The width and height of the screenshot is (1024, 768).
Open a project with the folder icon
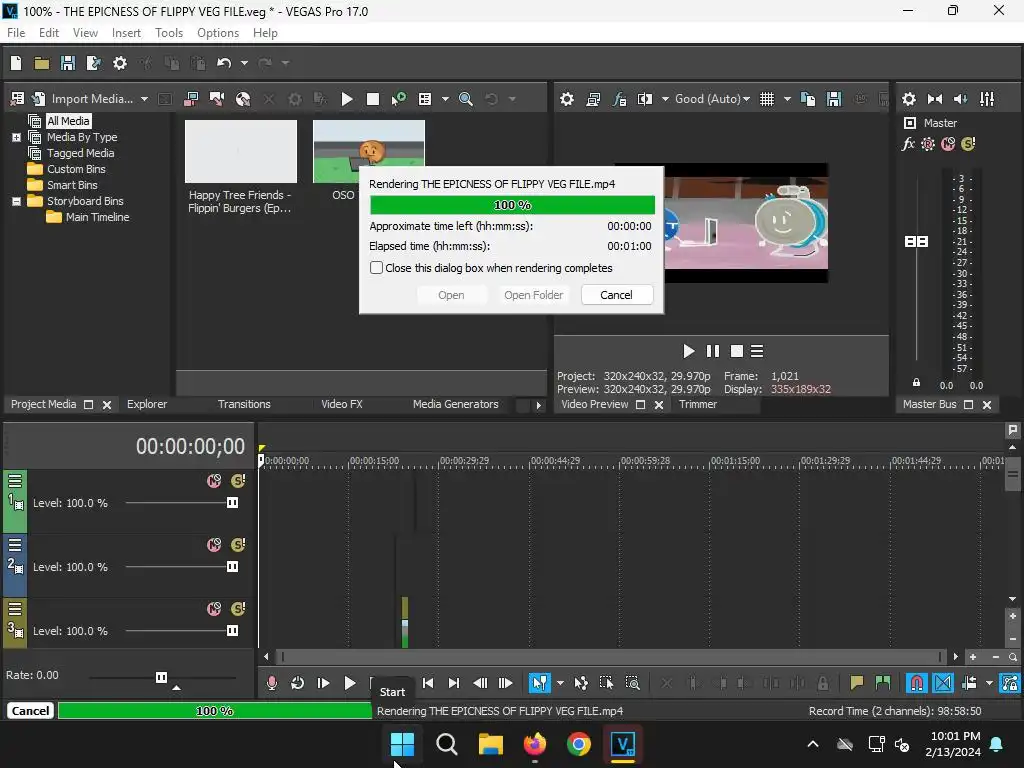tap(42, 63)
